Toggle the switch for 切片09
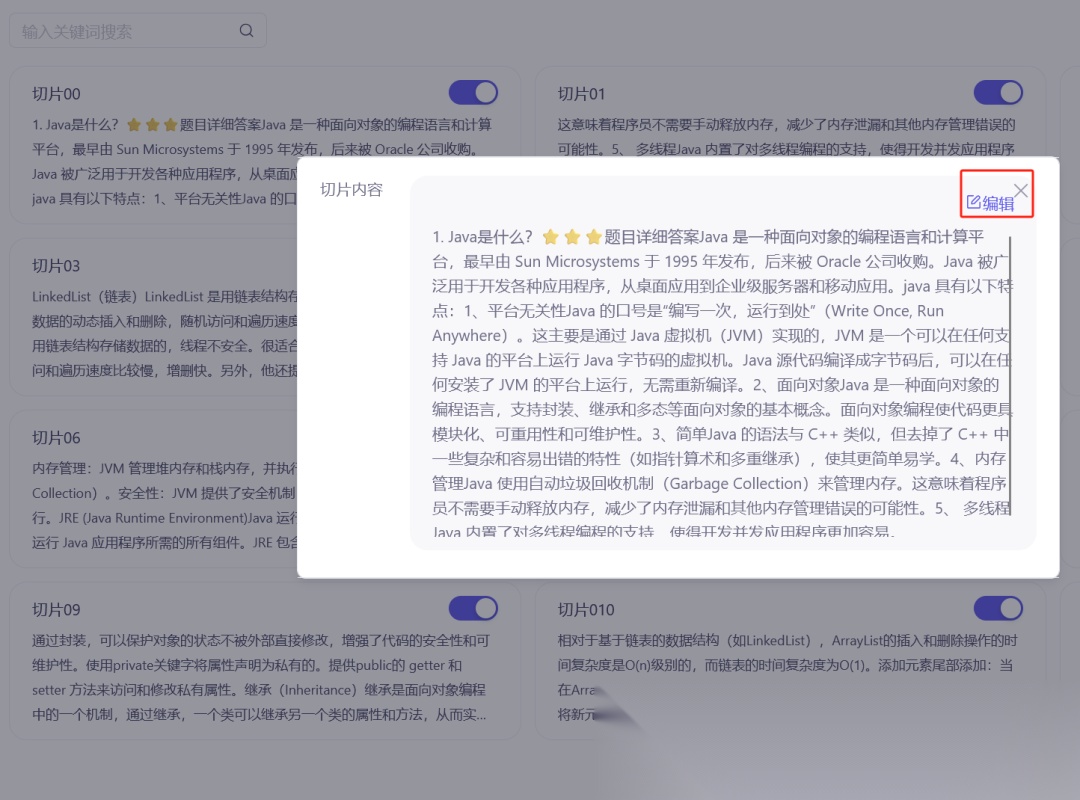 click(x=473, y=608)
